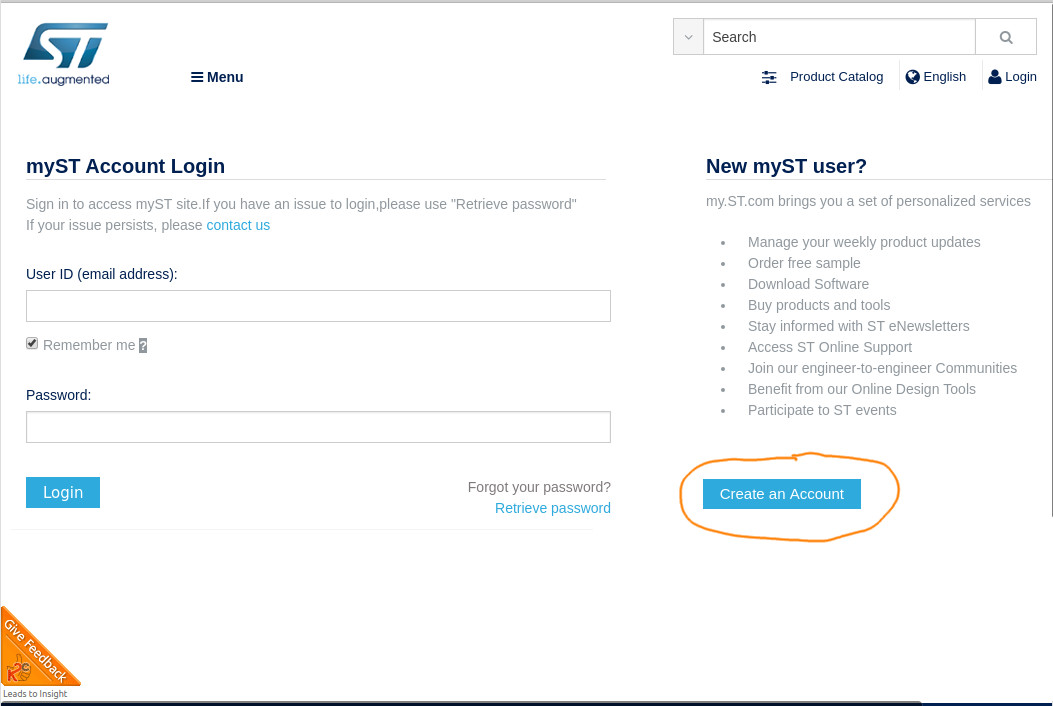Uncheck the Remember me checkbox
The image size is (1053, 706).
coord(32,343)
